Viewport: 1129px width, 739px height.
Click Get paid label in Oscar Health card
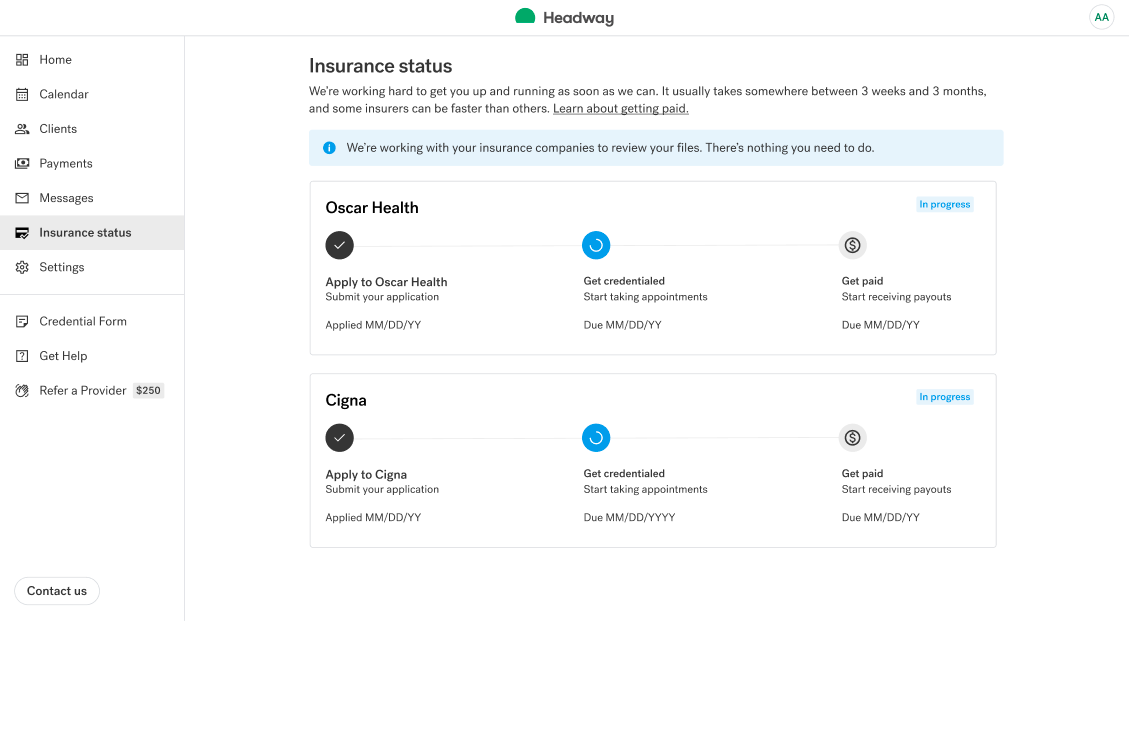(x=862, y=281)
